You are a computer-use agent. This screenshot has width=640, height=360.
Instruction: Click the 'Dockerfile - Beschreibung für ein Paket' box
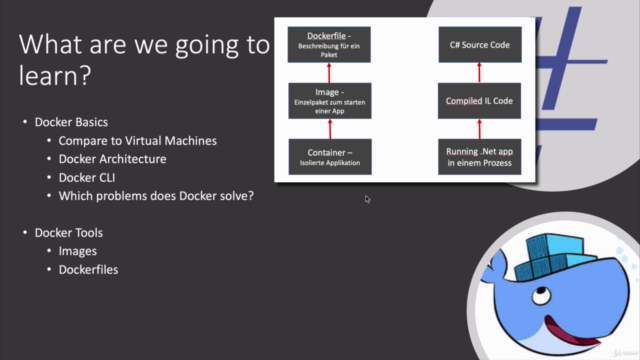(329, 45)
